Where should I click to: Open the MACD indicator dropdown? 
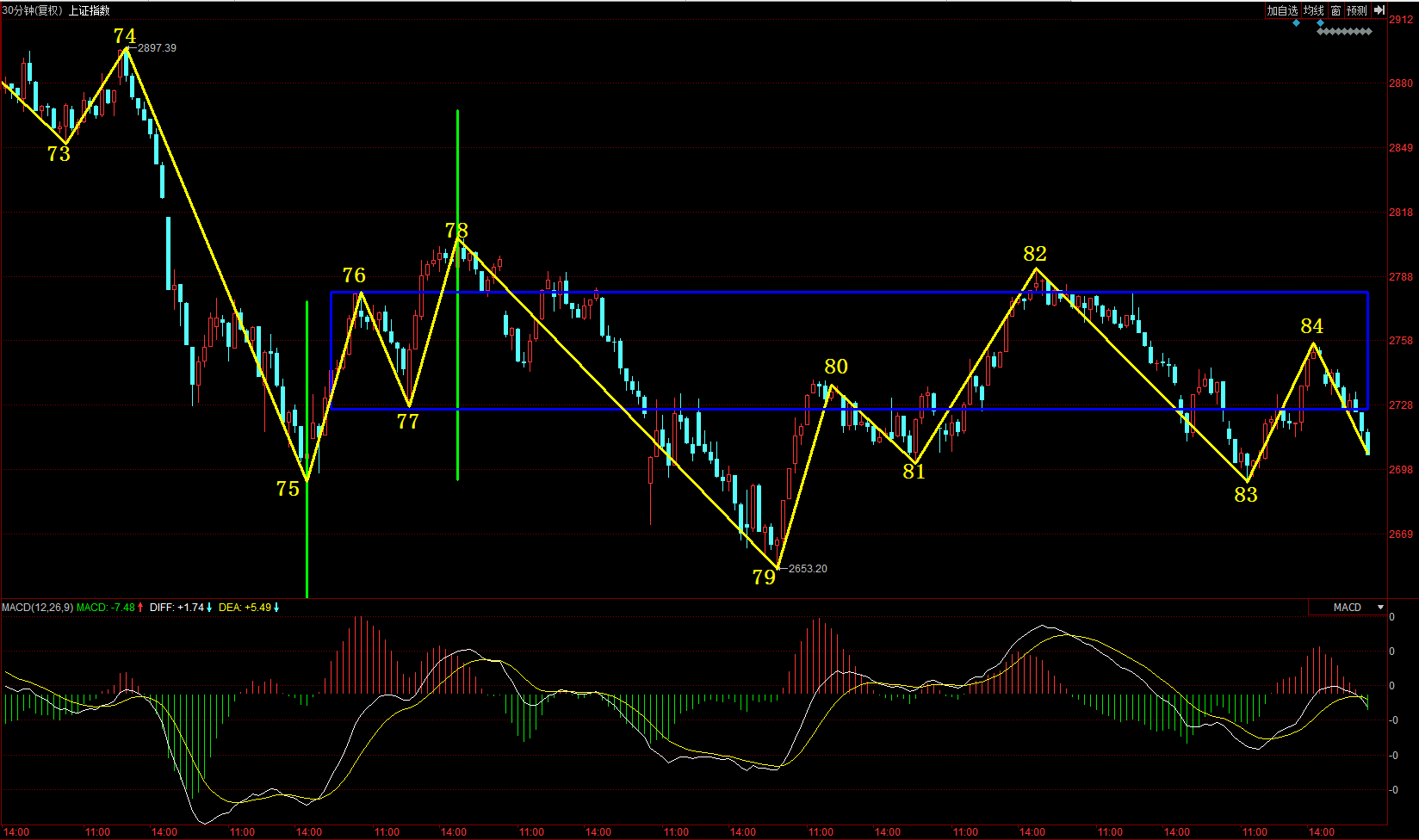tap(1380, 608)
